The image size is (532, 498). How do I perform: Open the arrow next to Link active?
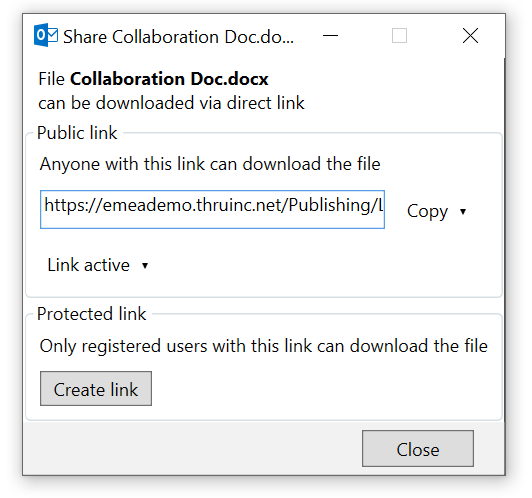(145, 265)
